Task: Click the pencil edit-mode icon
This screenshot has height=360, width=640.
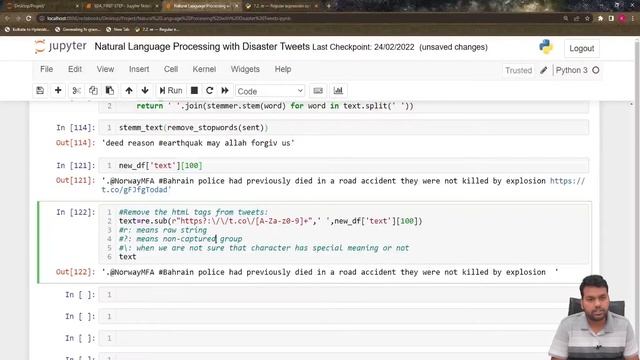Action: tap(544, 70)
